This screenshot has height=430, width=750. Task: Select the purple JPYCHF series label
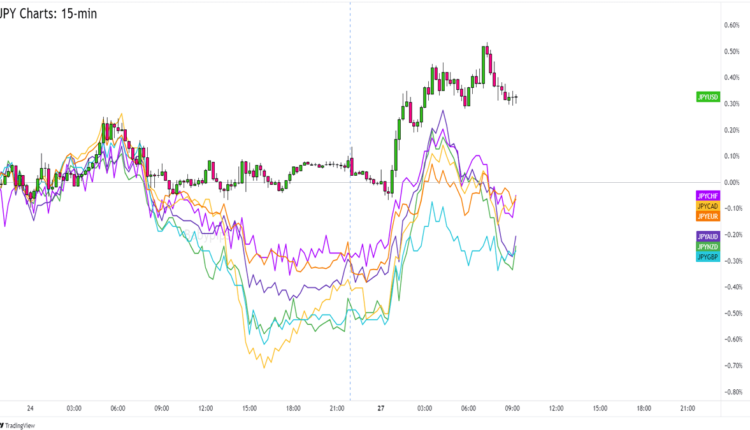(x=707, y=194)
